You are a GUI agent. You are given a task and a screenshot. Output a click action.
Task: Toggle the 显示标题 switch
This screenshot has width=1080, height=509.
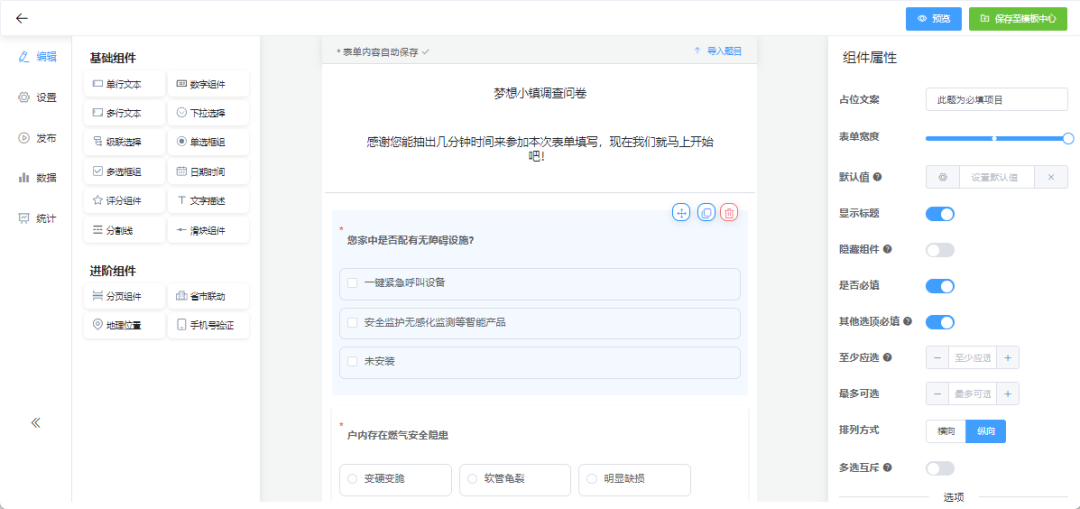pyautogui.click(x=940, y=214)
